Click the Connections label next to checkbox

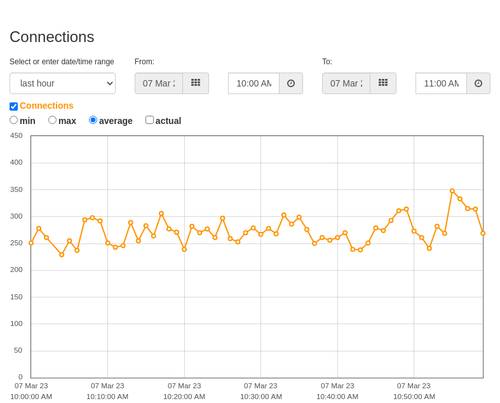pos(46,106)
